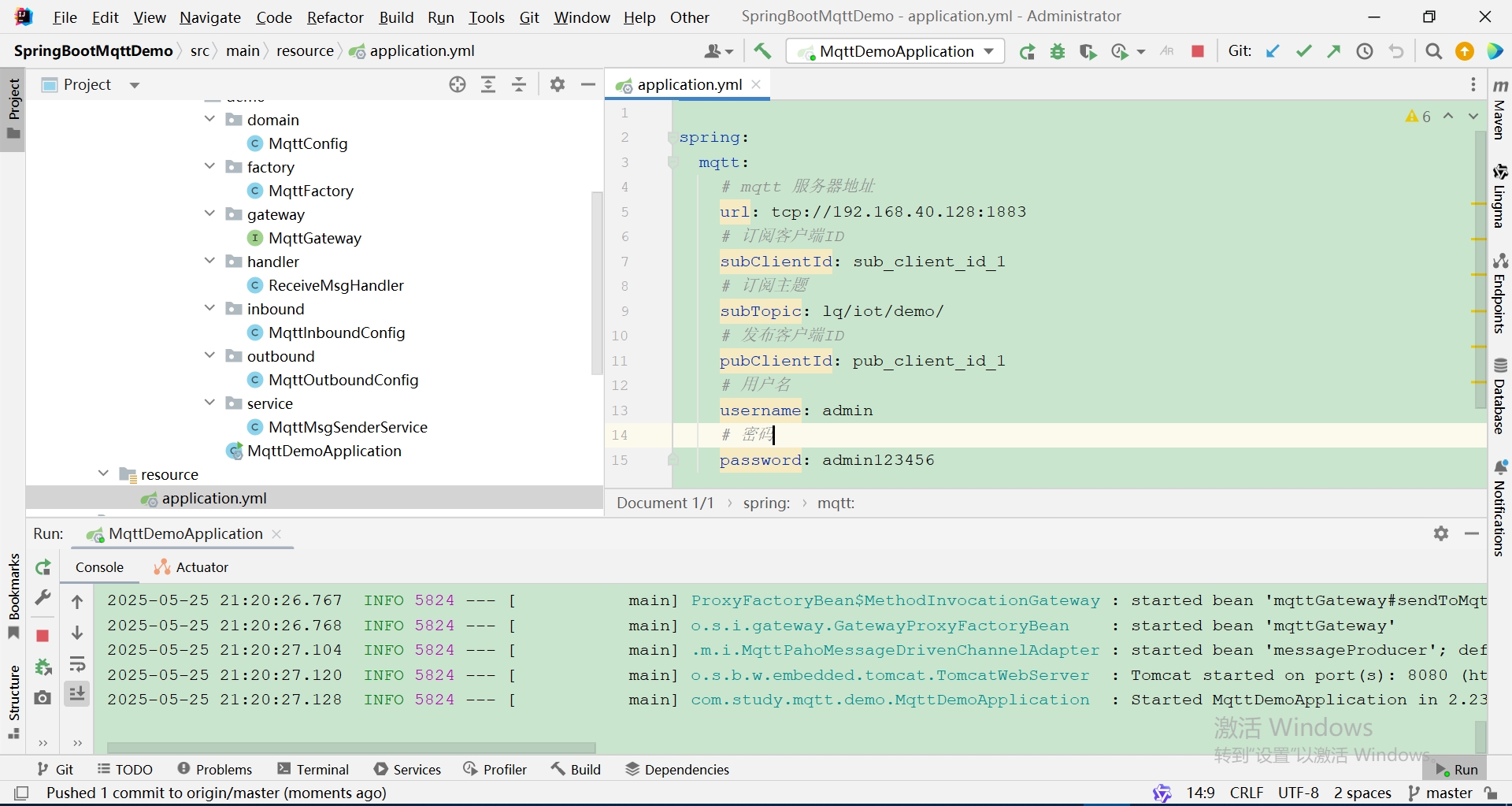This screenshot has width=1512, height=806.
Task: Stop the running application via red square
Action: coord(1198,51)
